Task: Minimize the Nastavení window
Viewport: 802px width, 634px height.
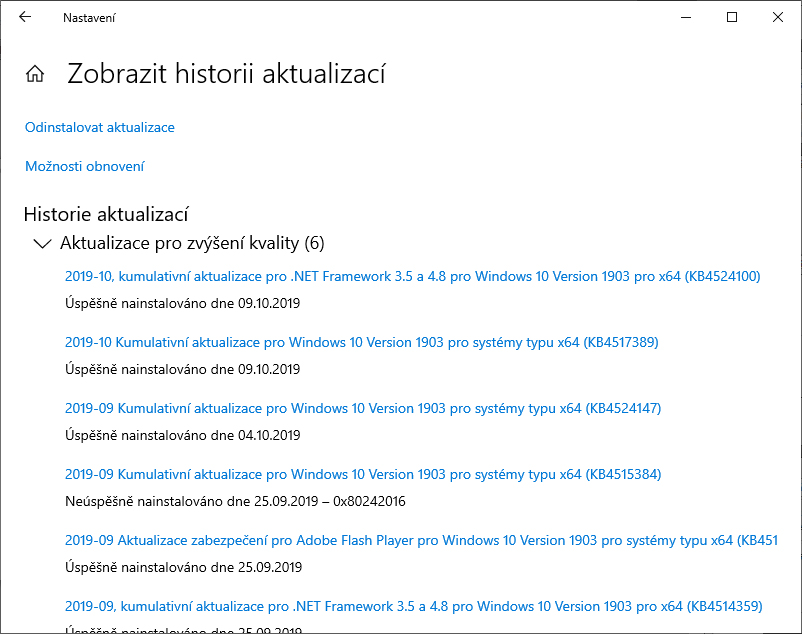Action: (686, 17)
